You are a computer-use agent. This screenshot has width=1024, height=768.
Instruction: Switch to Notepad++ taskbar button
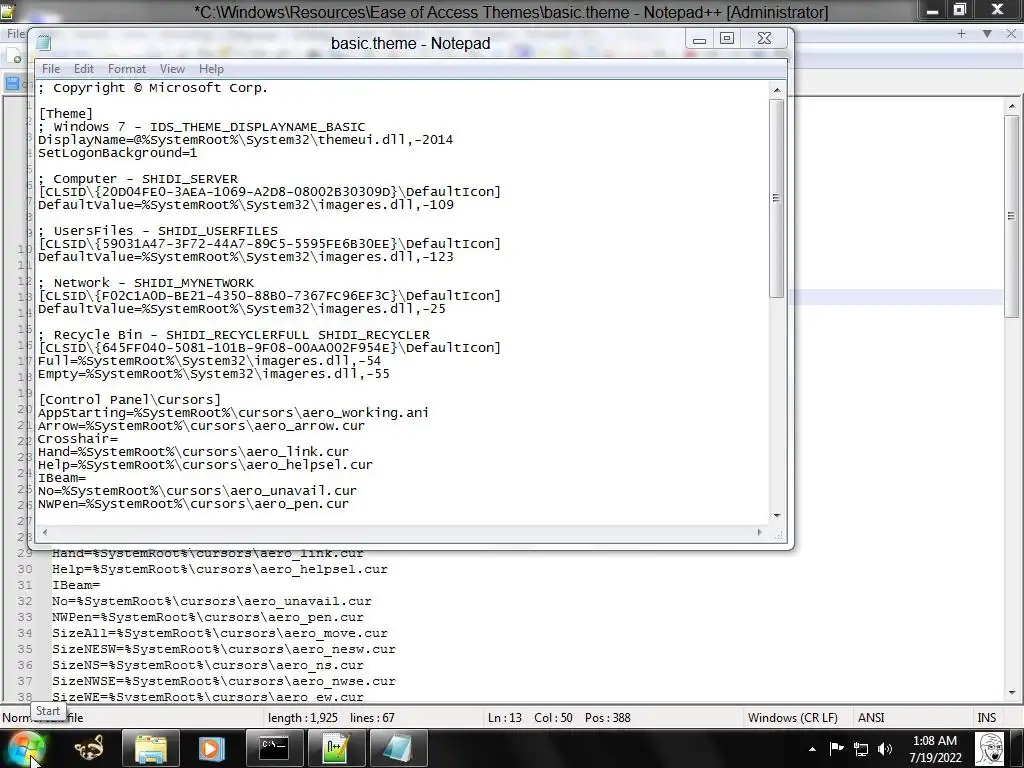tap(335, 748)
